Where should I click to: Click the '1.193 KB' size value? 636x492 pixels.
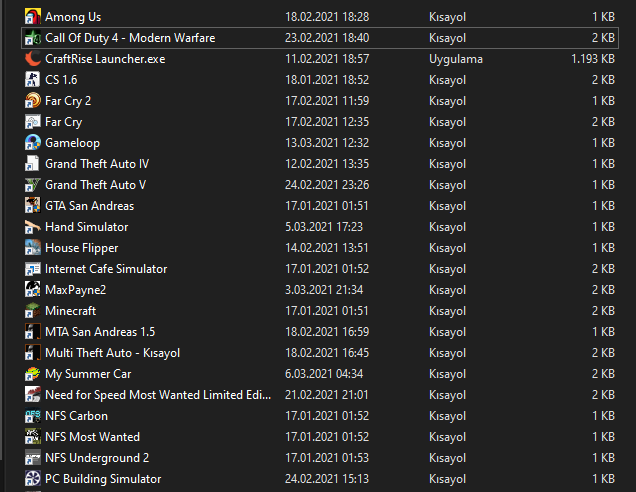(593, 59)
